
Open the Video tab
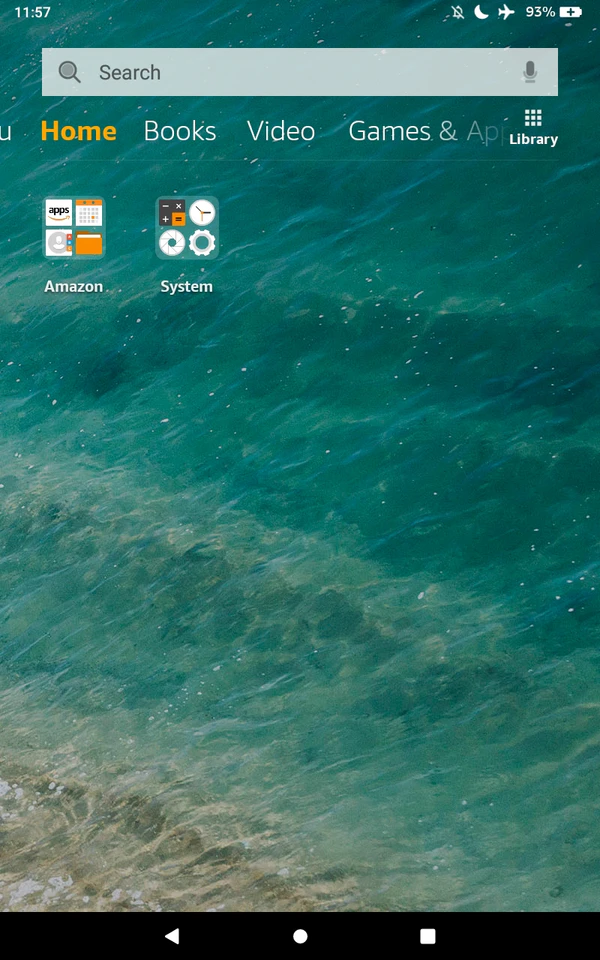281,131
